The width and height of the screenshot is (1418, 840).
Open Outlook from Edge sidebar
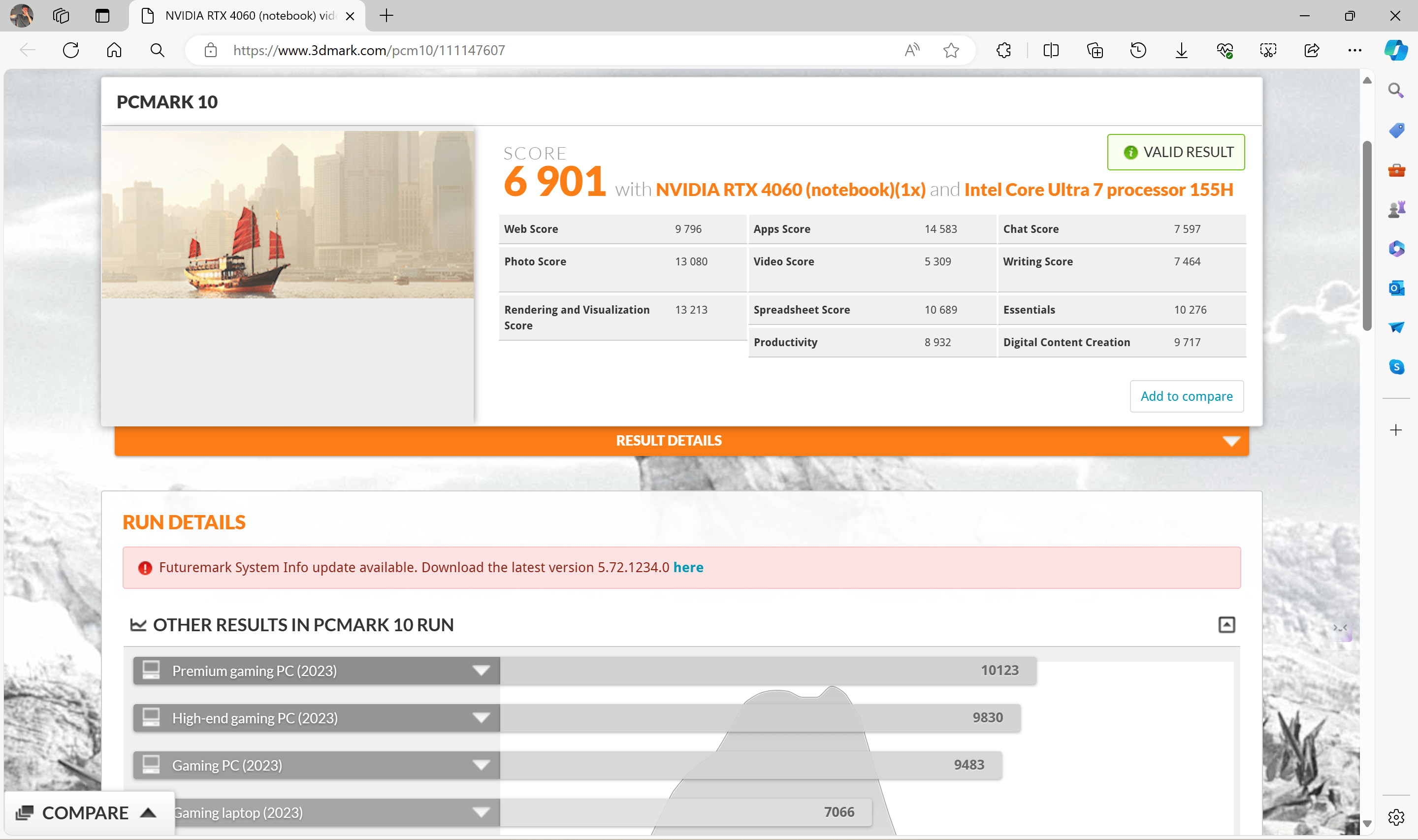[x=1396, y=288]
